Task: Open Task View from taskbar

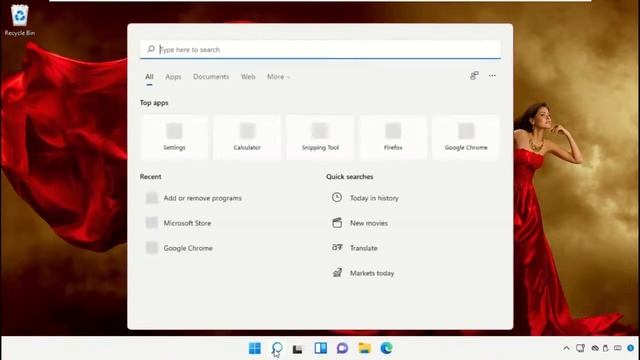Action: point(298,349)
